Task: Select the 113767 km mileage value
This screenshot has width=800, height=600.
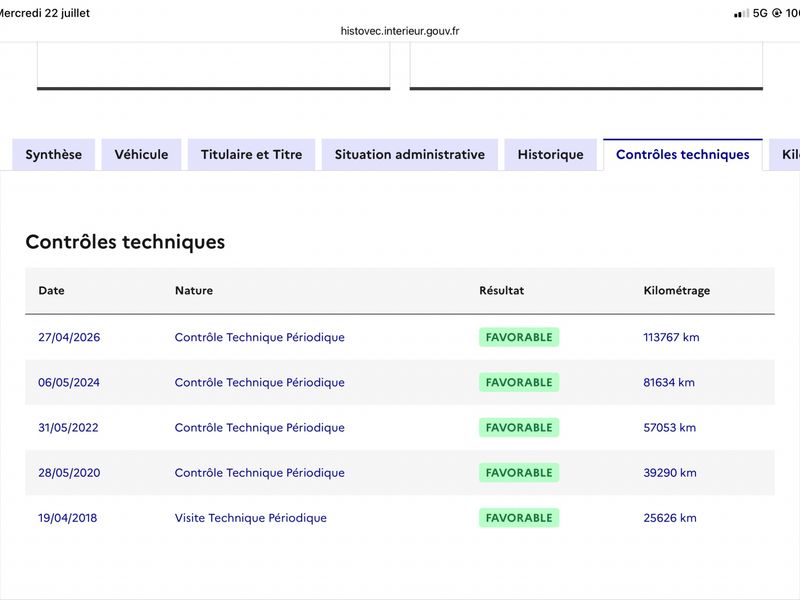Action: point(671,337)
